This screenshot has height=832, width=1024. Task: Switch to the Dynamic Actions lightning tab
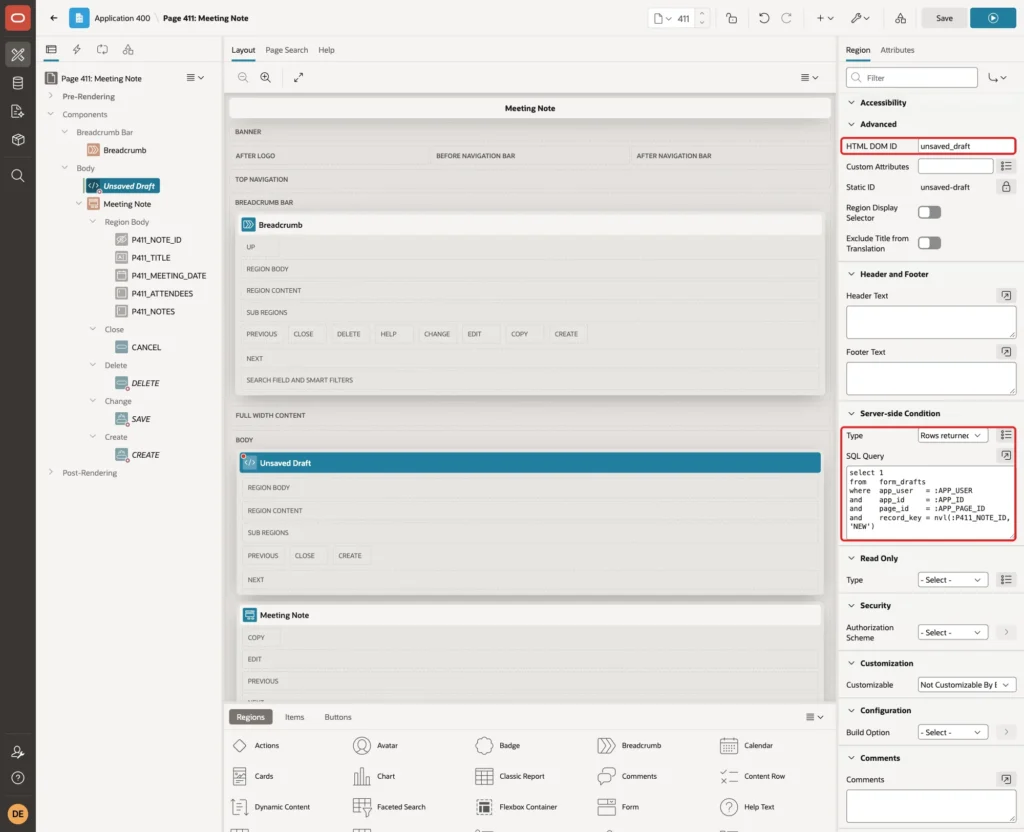[76, 50]
